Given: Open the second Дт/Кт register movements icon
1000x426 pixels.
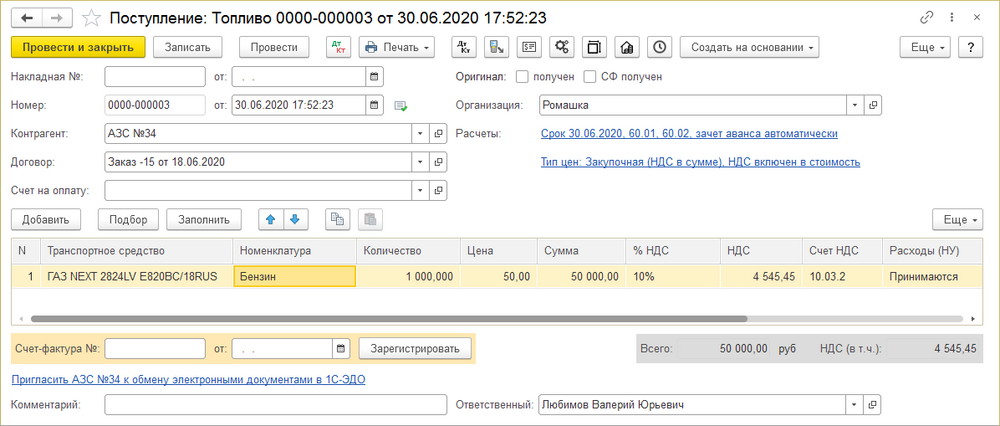Looking at the screenshot, I should [464, 47].
